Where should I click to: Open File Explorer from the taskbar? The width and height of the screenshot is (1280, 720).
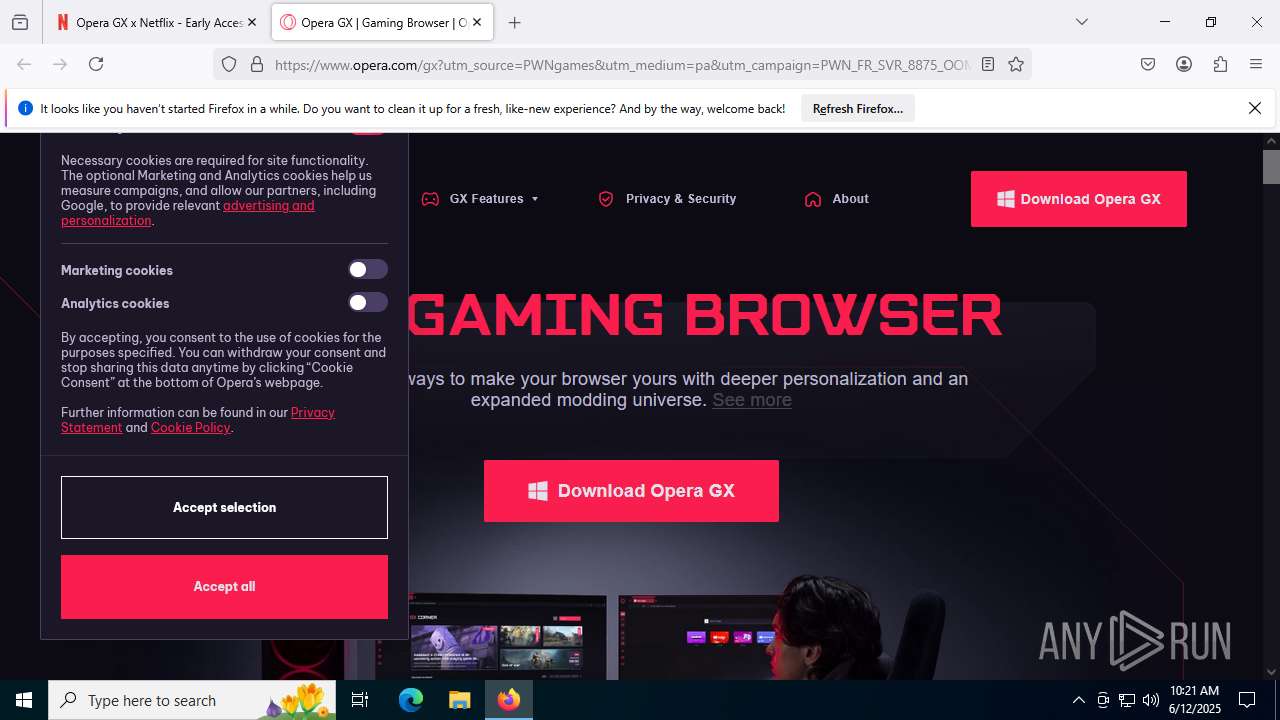[459, 700]
